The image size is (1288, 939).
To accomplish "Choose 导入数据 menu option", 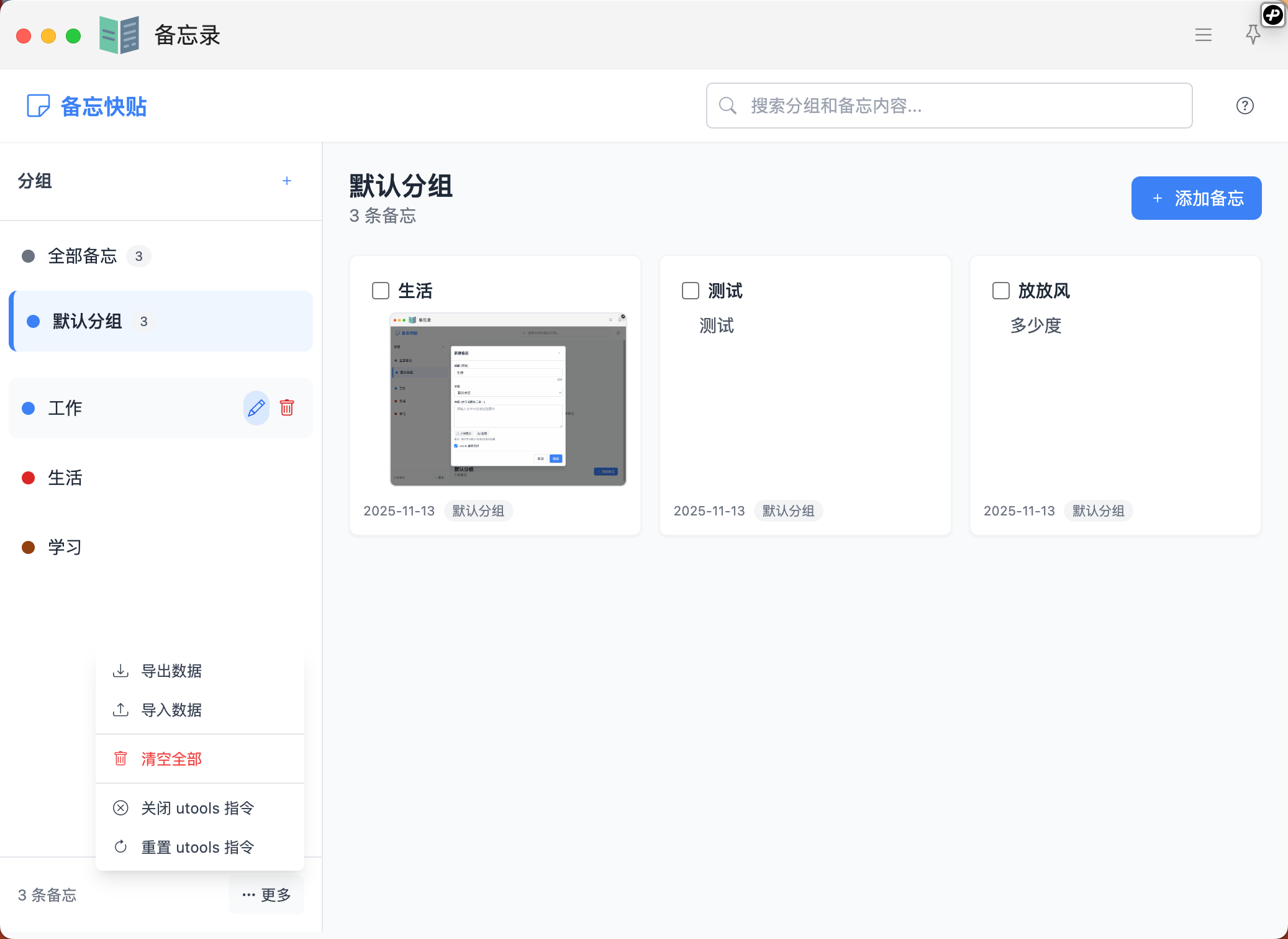I will 171,710.
